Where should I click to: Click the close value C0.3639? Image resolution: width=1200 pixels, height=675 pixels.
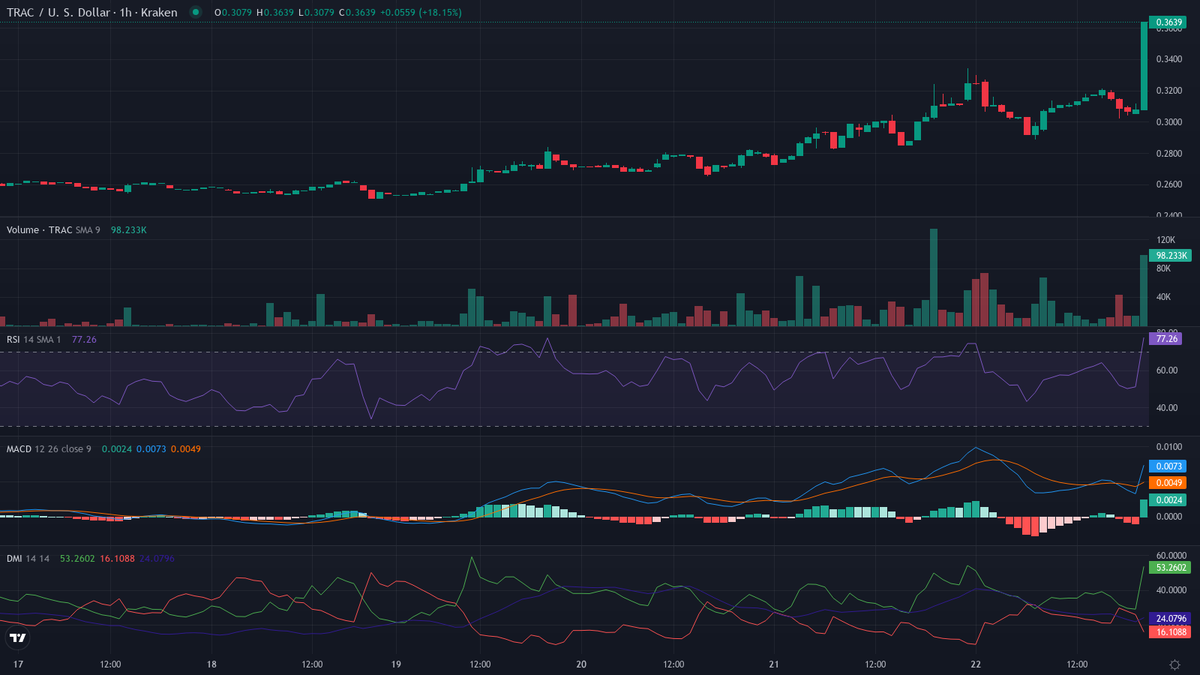point(359,12)
